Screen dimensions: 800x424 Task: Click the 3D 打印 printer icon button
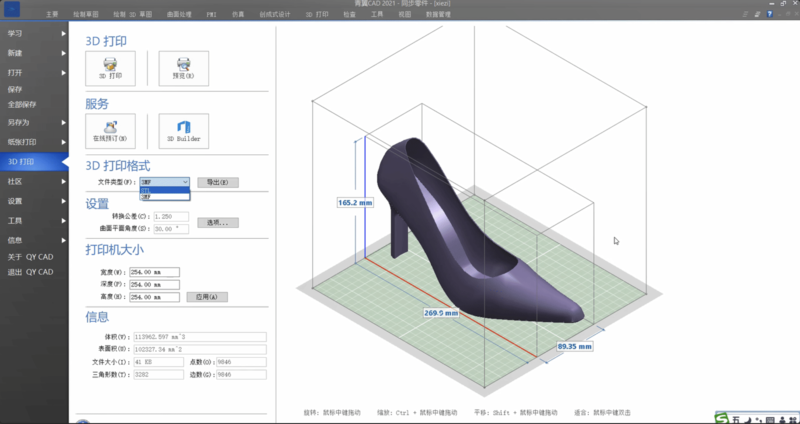110,68
